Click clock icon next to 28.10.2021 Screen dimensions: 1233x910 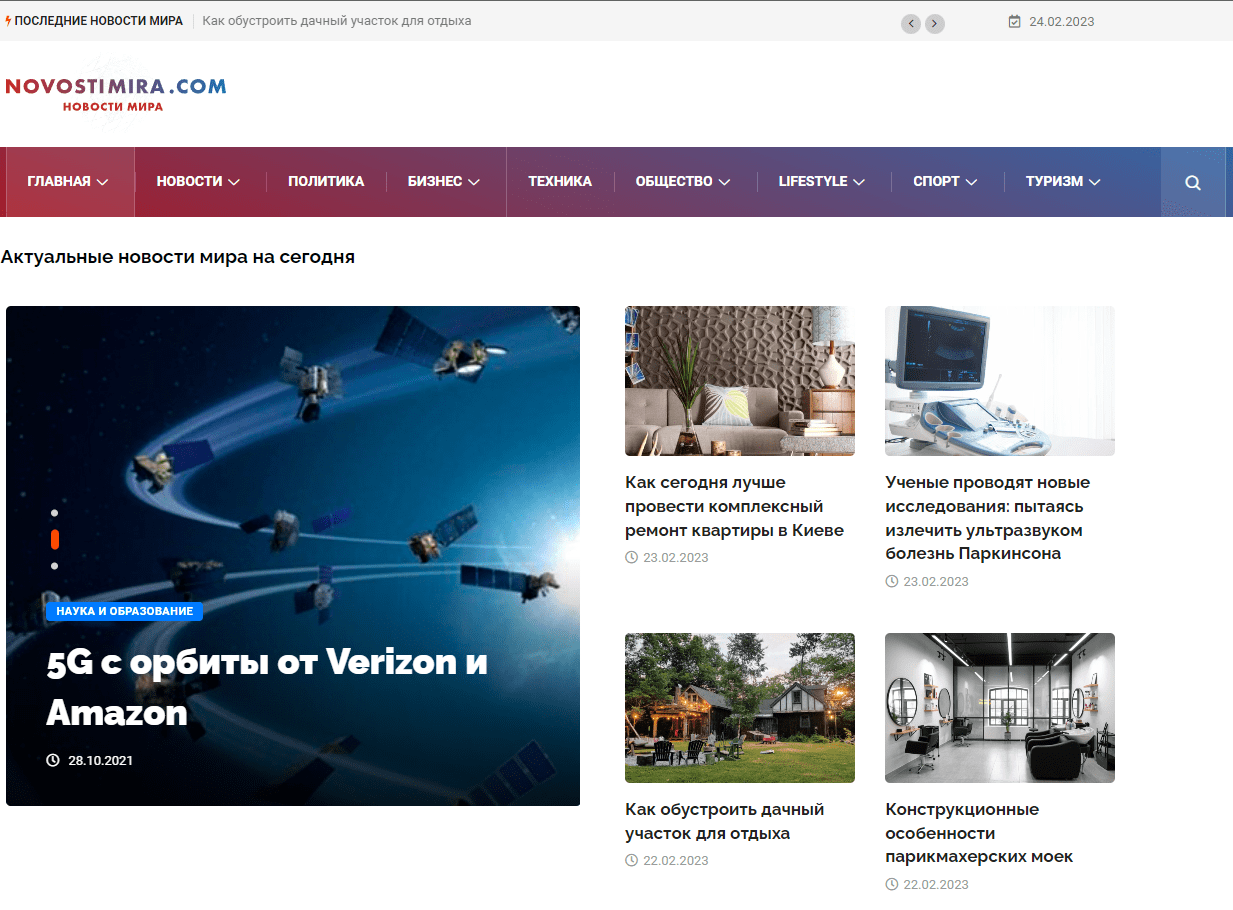pos(53,760)
